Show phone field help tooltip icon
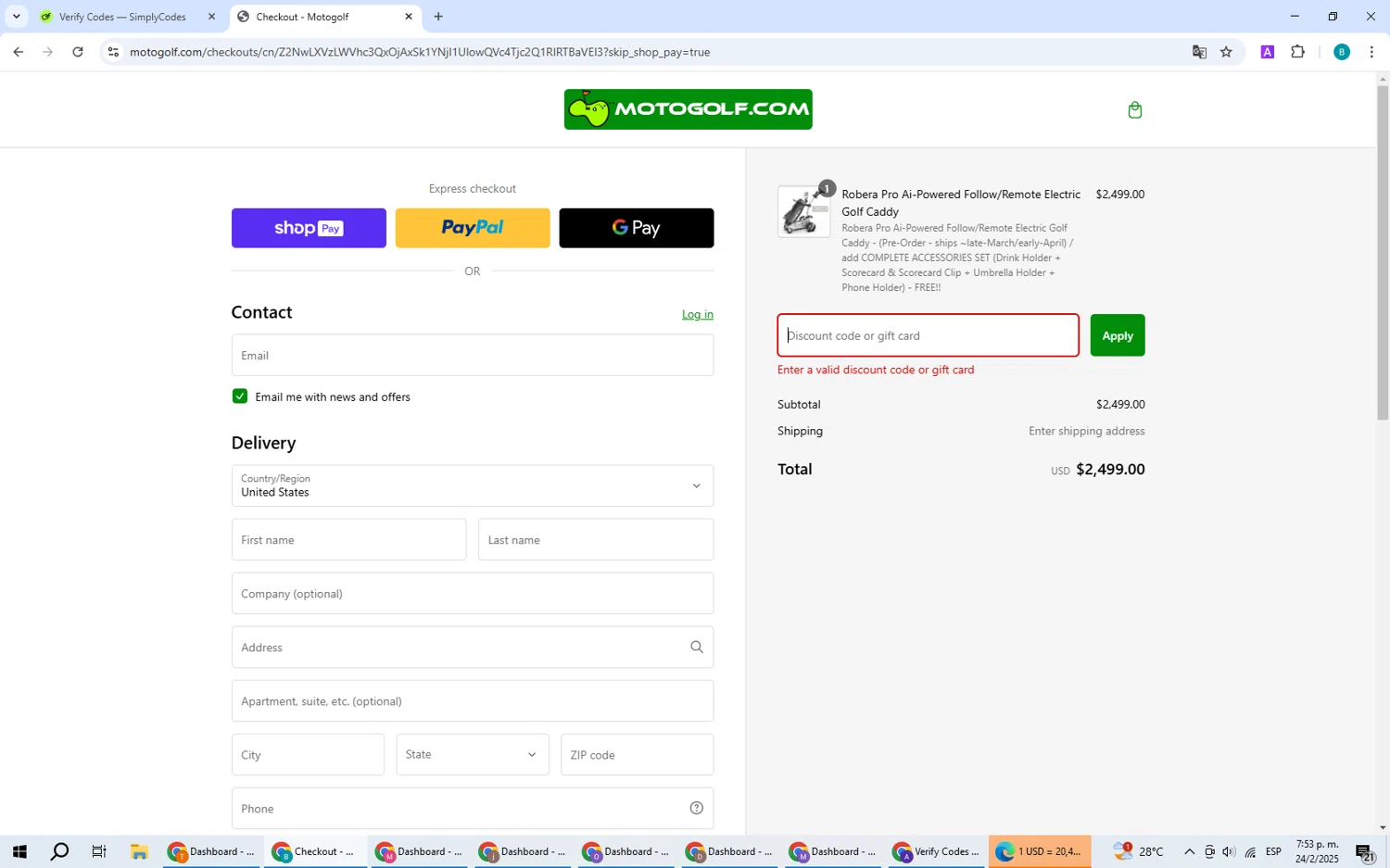 point(697,809)
